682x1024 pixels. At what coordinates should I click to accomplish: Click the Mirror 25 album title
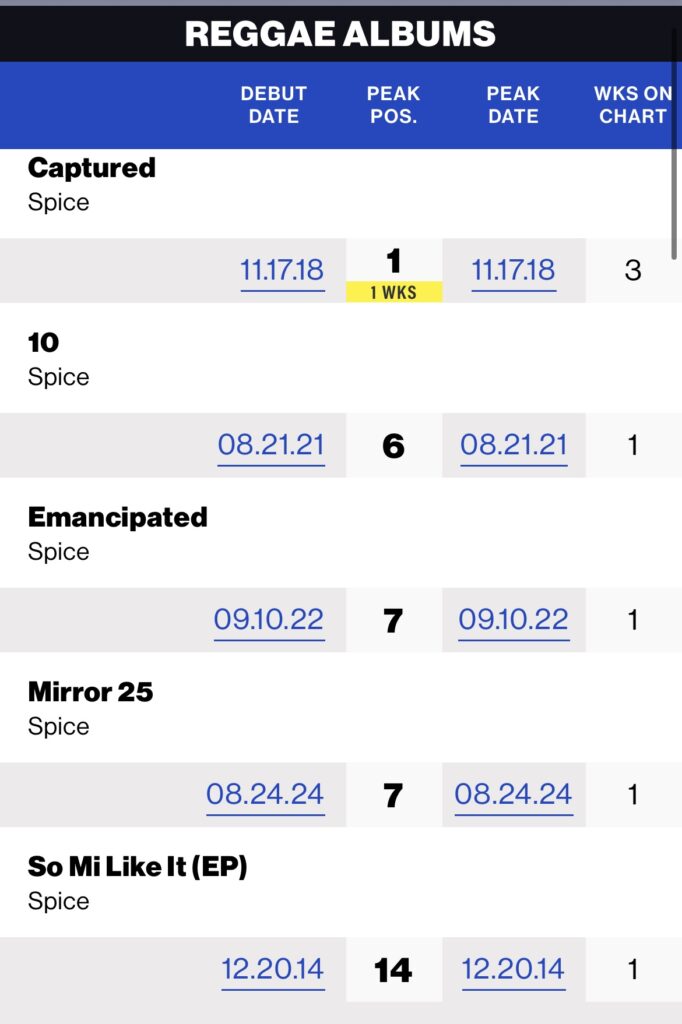(x=90, y=692)
